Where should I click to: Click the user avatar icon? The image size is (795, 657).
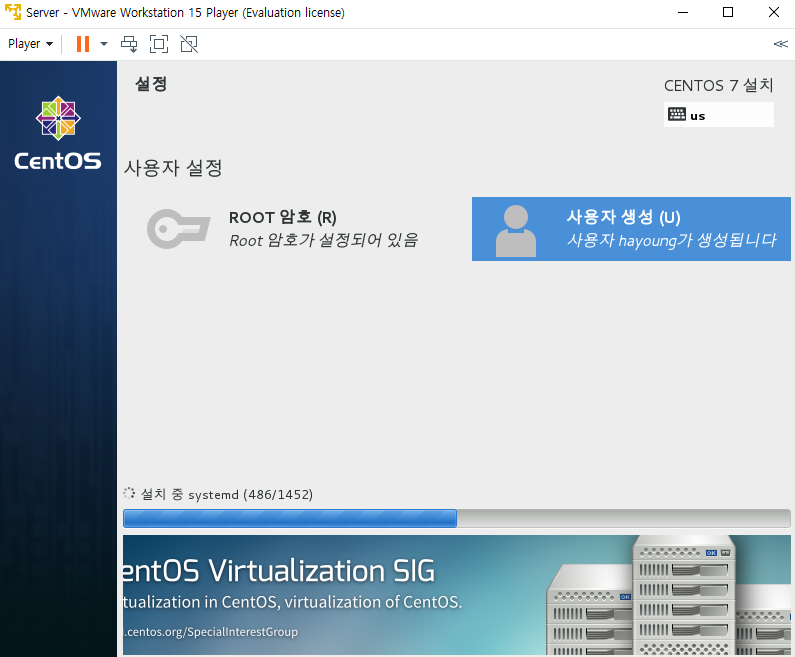pyautogui.click(x=516, y=231)
